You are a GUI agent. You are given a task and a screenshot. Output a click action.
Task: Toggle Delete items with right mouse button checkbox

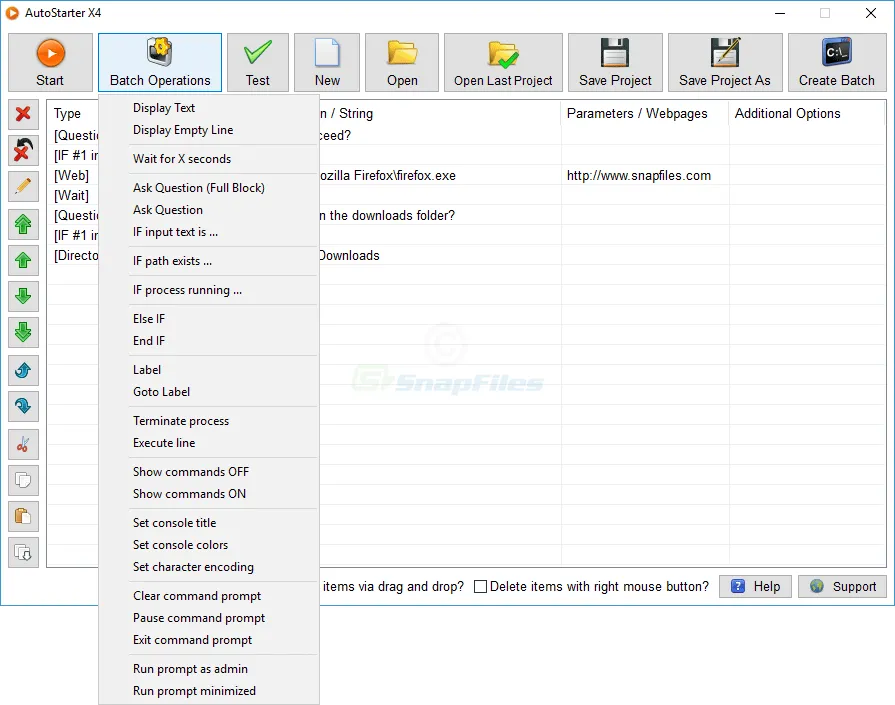pos(481,587)
